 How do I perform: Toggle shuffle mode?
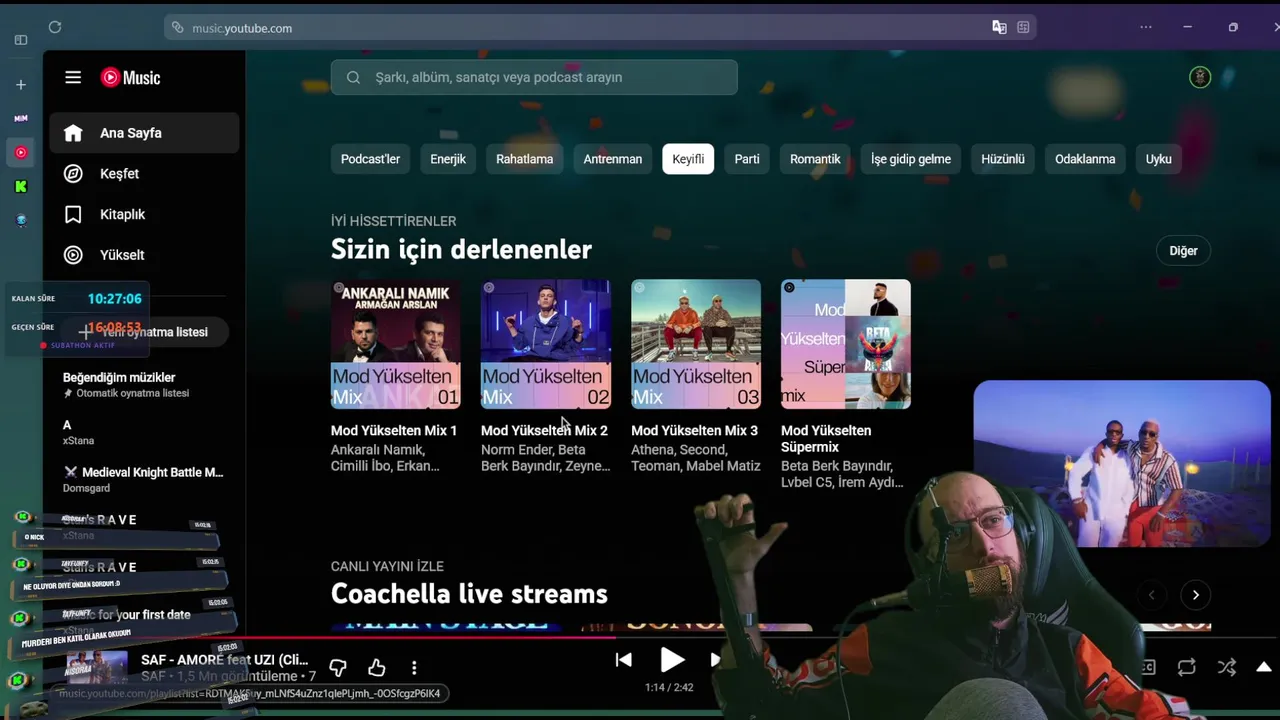[1226, 667]
